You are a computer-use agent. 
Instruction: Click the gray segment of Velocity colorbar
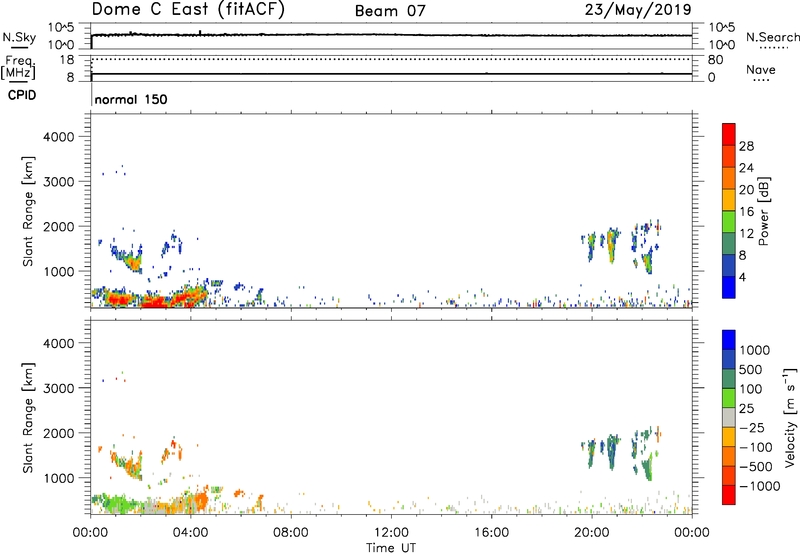pos(729,418)
